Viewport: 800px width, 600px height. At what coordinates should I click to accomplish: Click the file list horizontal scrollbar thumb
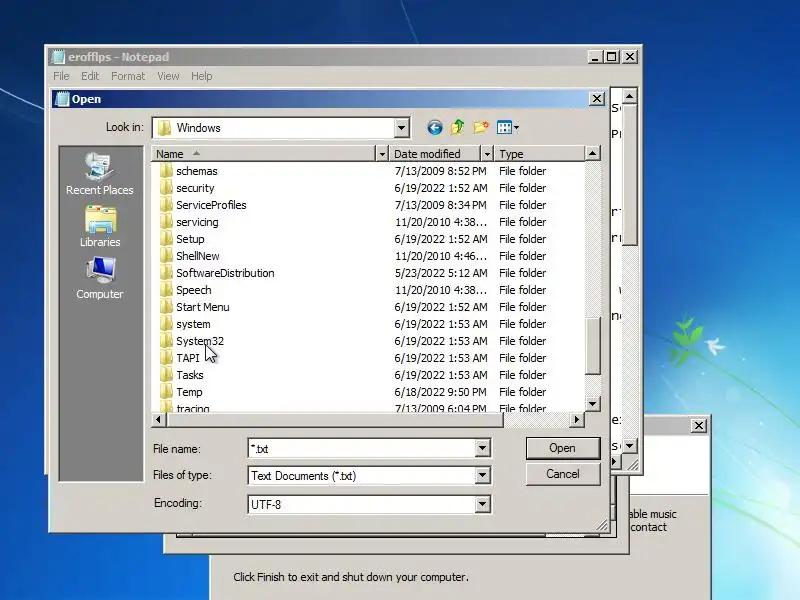pyautogui.click(x=334, y=419)
